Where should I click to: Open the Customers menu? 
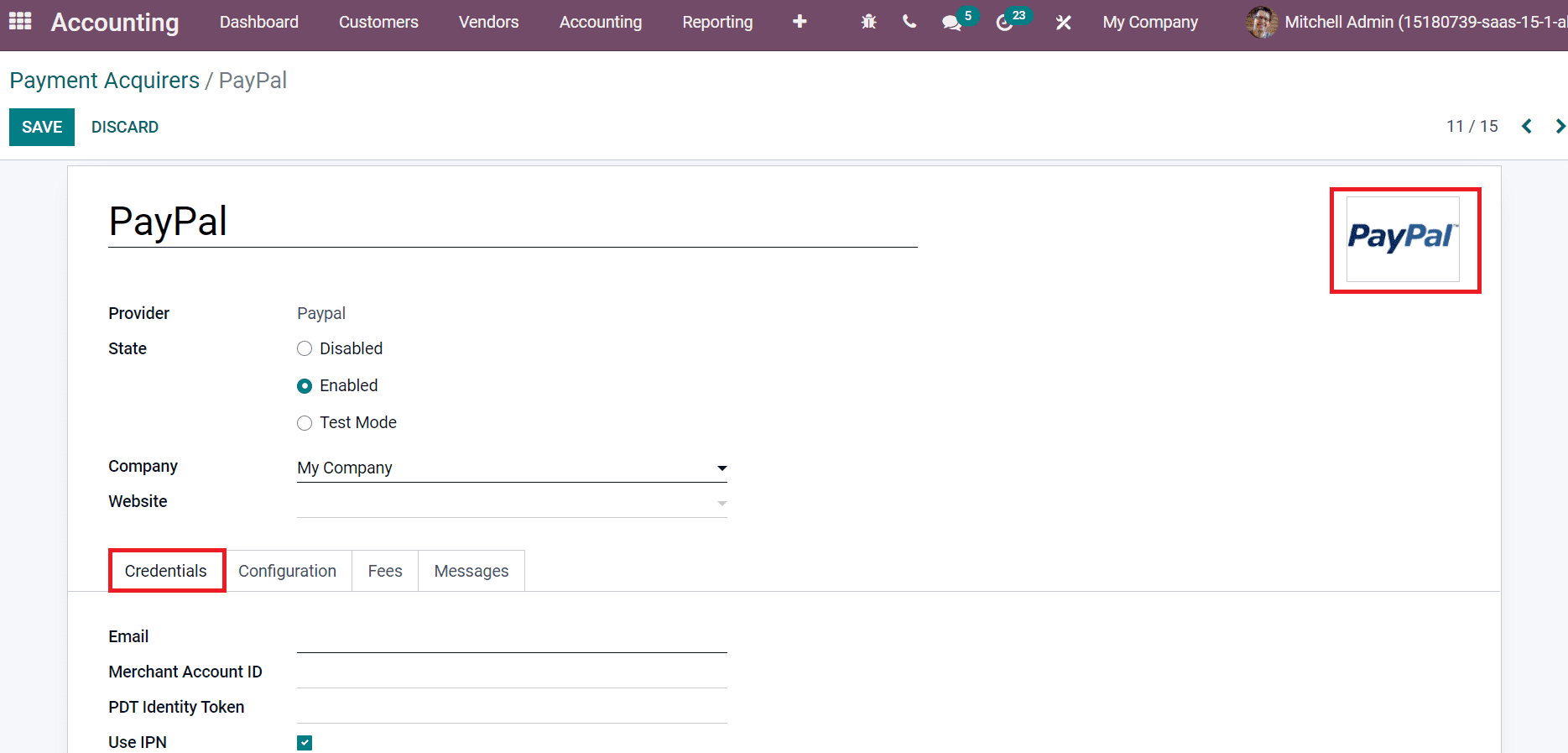click(378, 23)
